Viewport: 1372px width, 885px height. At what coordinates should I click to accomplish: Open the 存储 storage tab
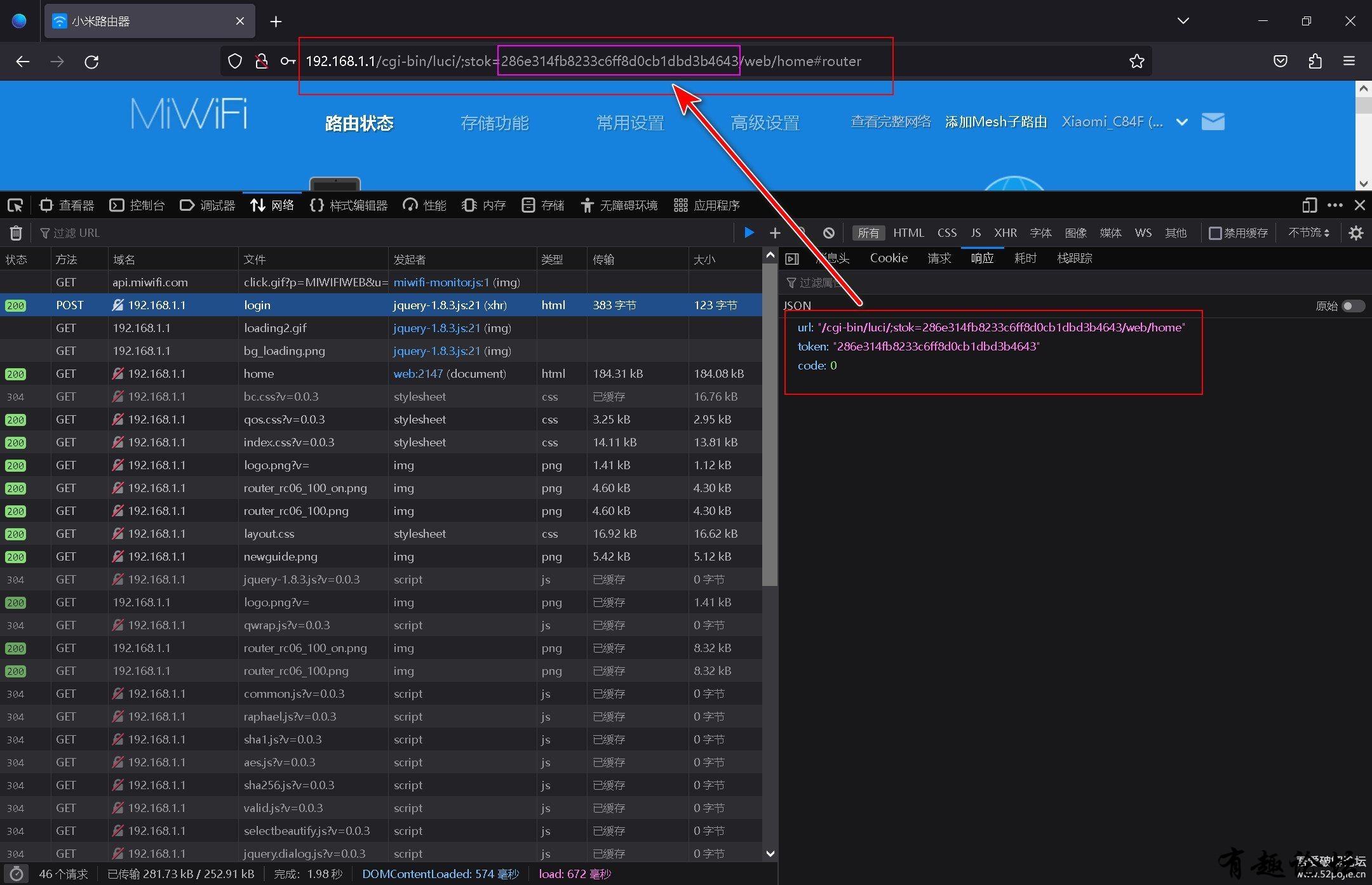point(543,206)
